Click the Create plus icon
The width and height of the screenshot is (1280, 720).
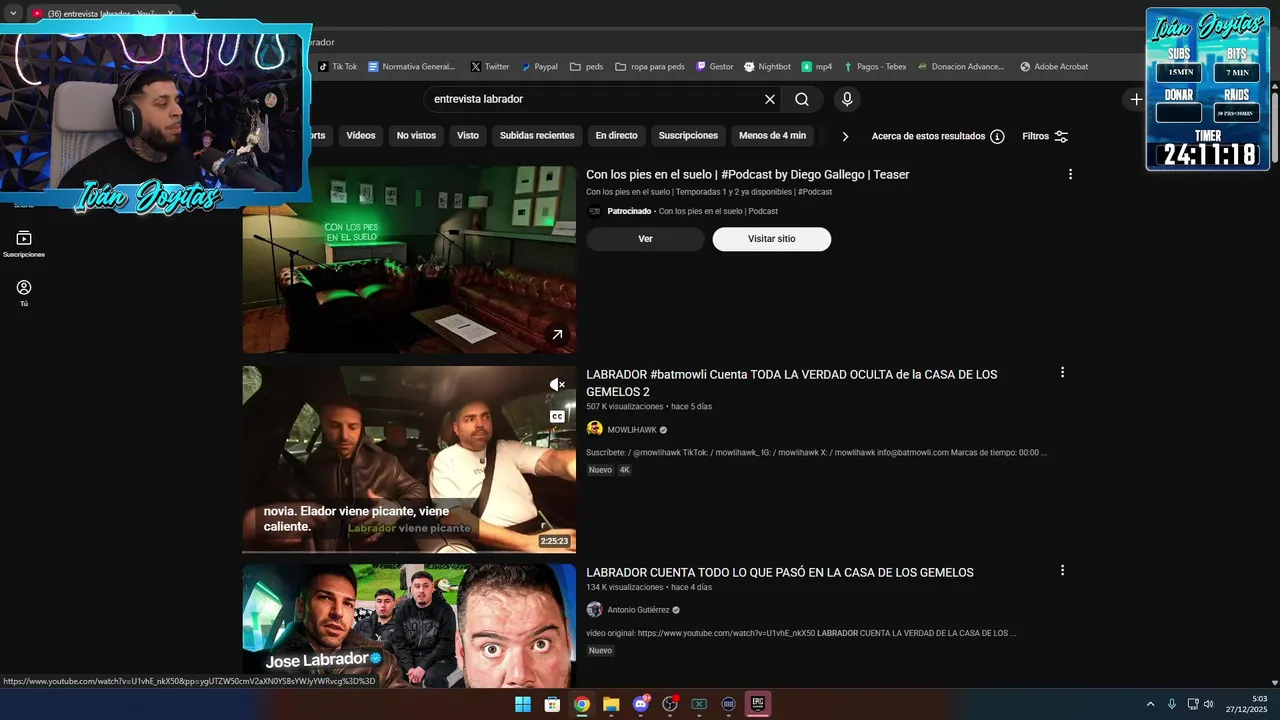1136,99
